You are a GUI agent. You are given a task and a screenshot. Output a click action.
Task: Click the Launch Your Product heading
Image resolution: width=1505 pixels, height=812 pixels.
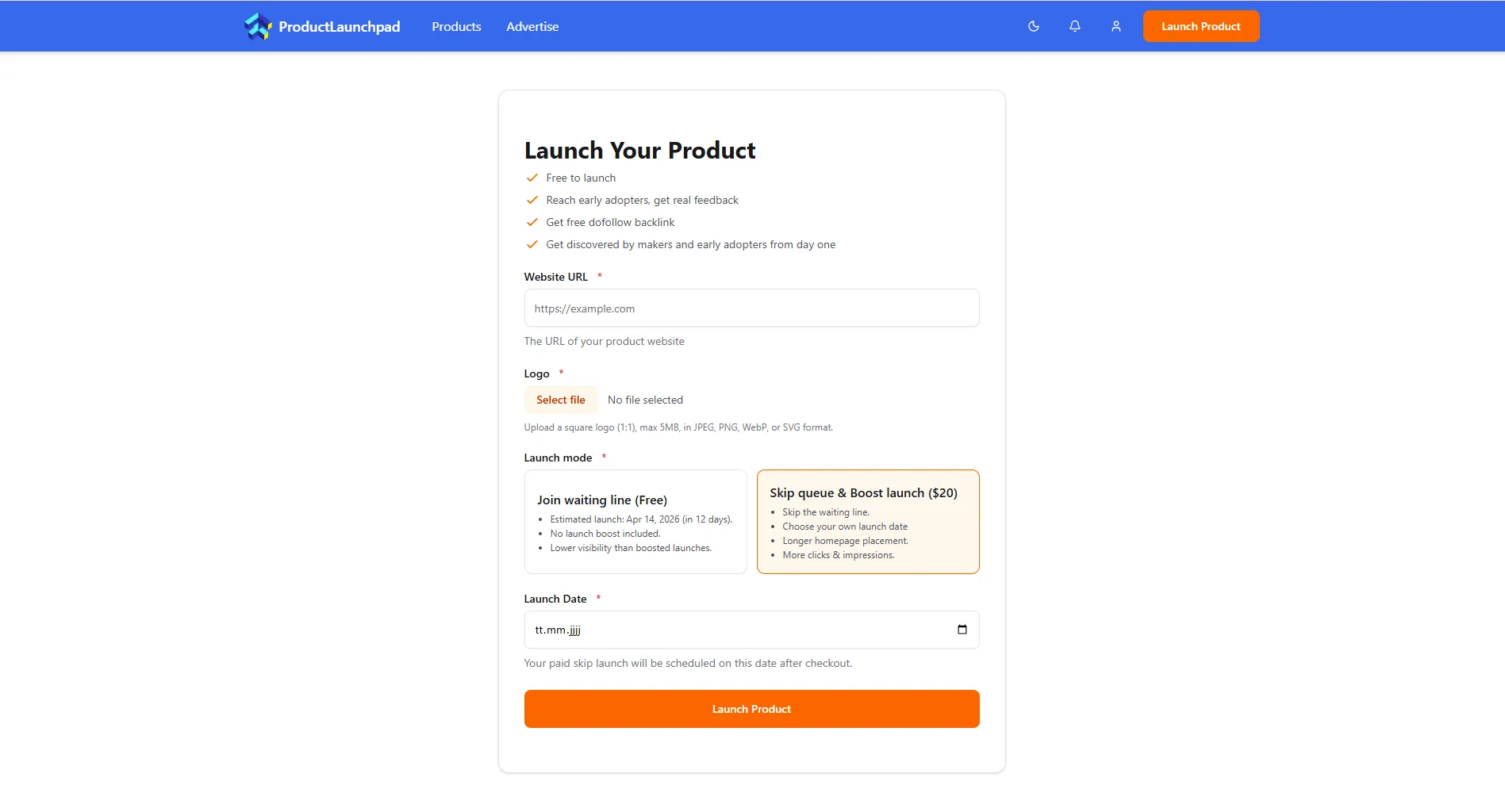(639, 151)
